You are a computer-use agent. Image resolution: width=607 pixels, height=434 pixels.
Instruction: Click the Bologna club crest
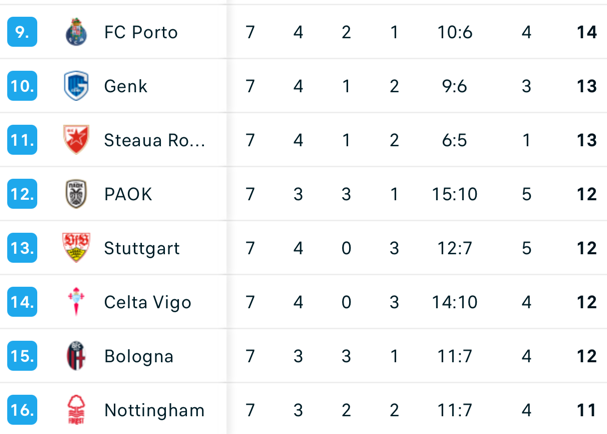click(76, 356)
